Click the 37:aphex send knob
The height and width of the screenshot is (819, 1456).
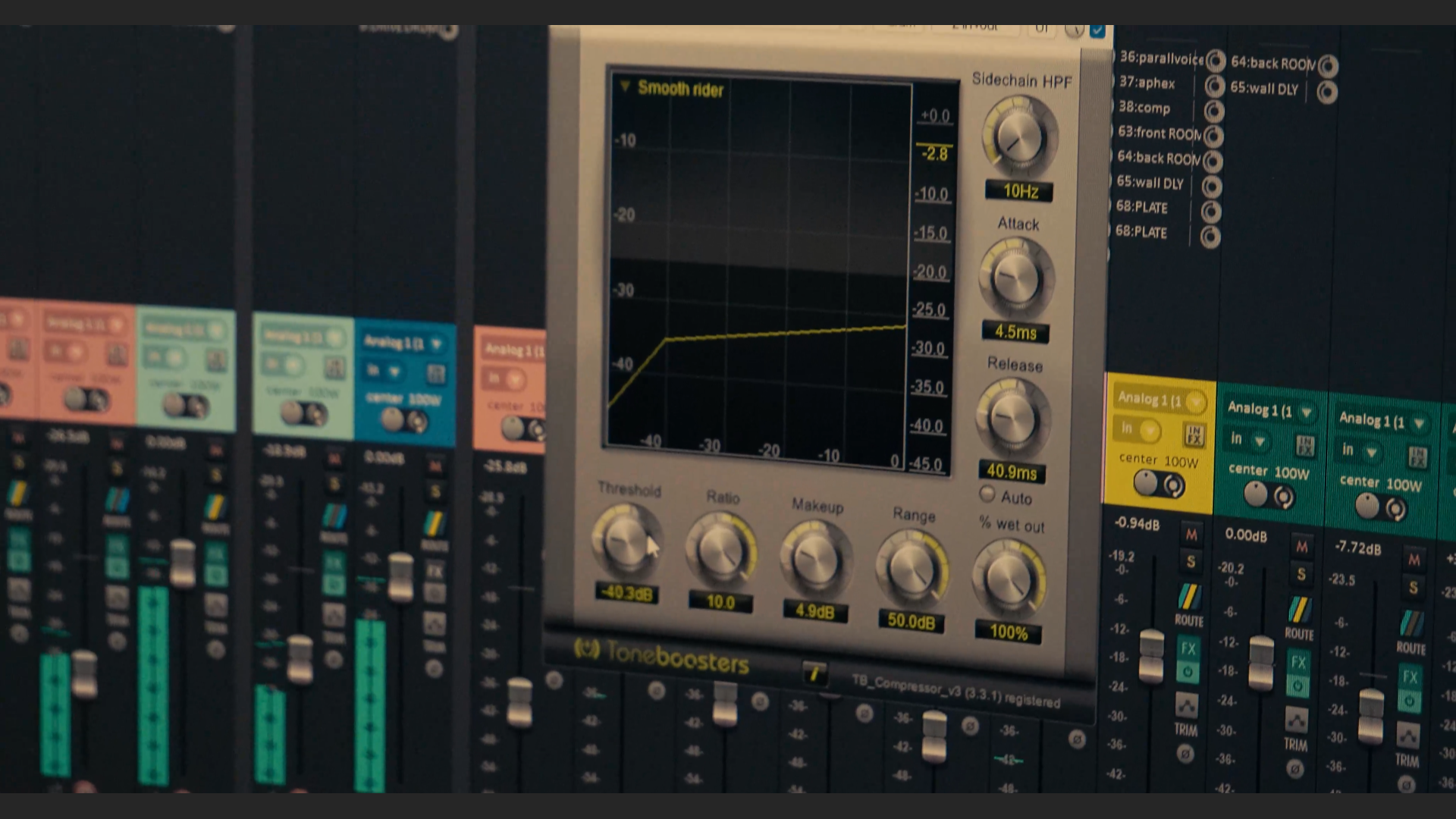pyautogui.click(x=1215, y=86)
